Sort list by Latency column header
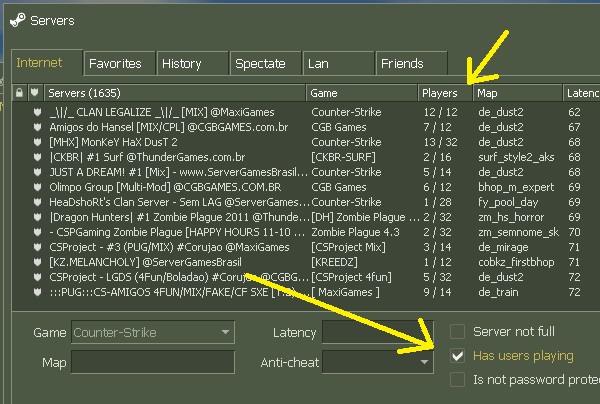 coord(582,93)
